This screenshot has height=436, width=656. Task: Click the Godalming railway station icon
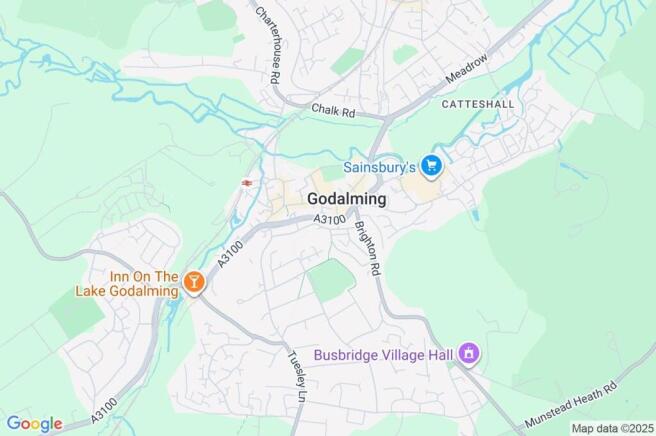click(247, 183)
